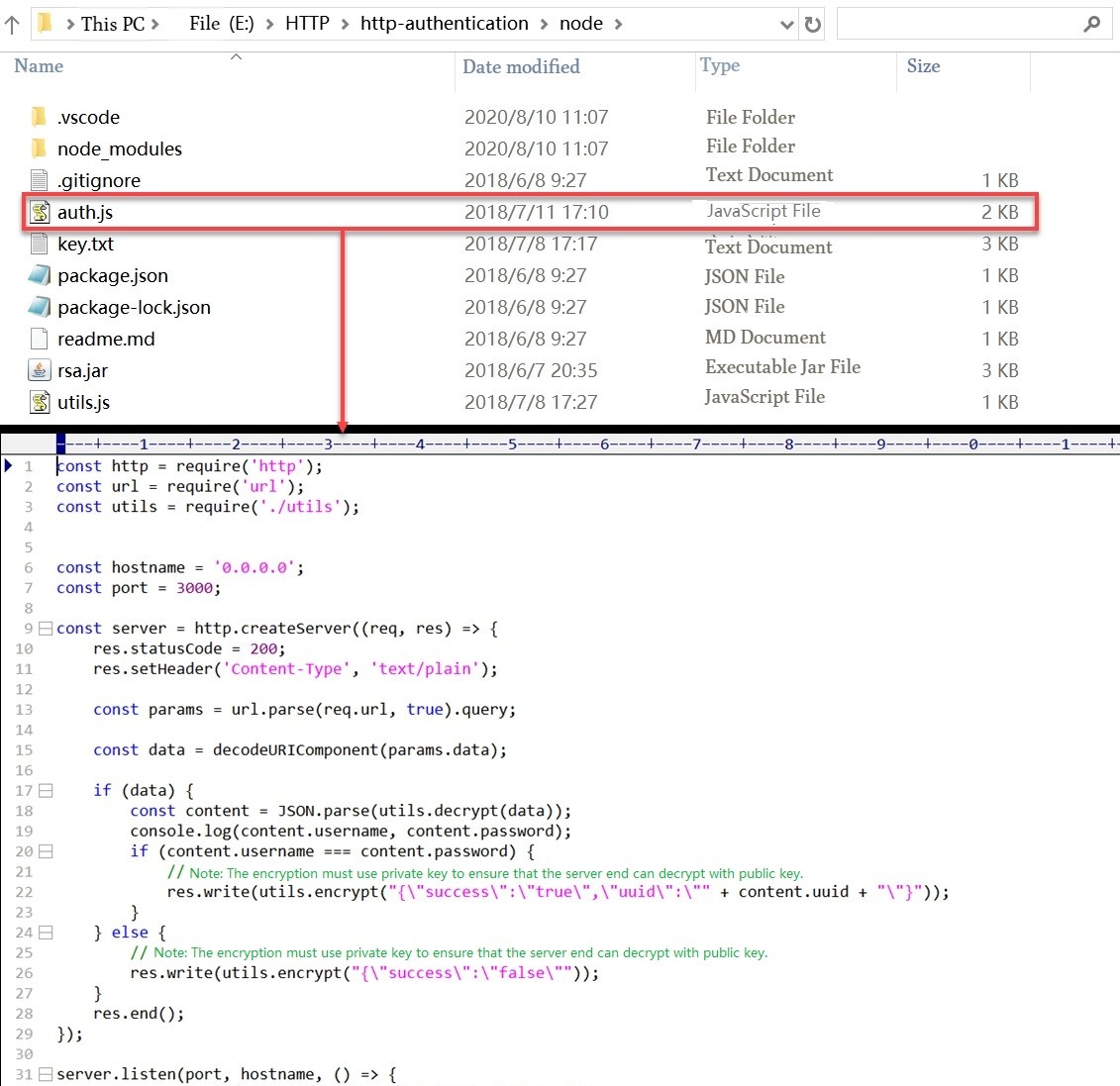Collapse the if block at line 17
Screen dimensions: 1120x1086
45,790
